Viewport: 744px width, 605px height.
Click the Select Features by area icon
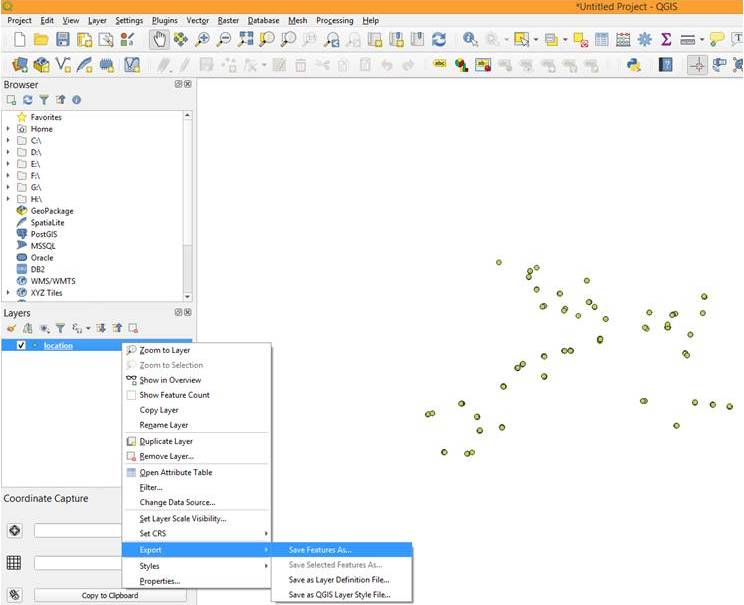pyautogui.click(x=521, y=40)
